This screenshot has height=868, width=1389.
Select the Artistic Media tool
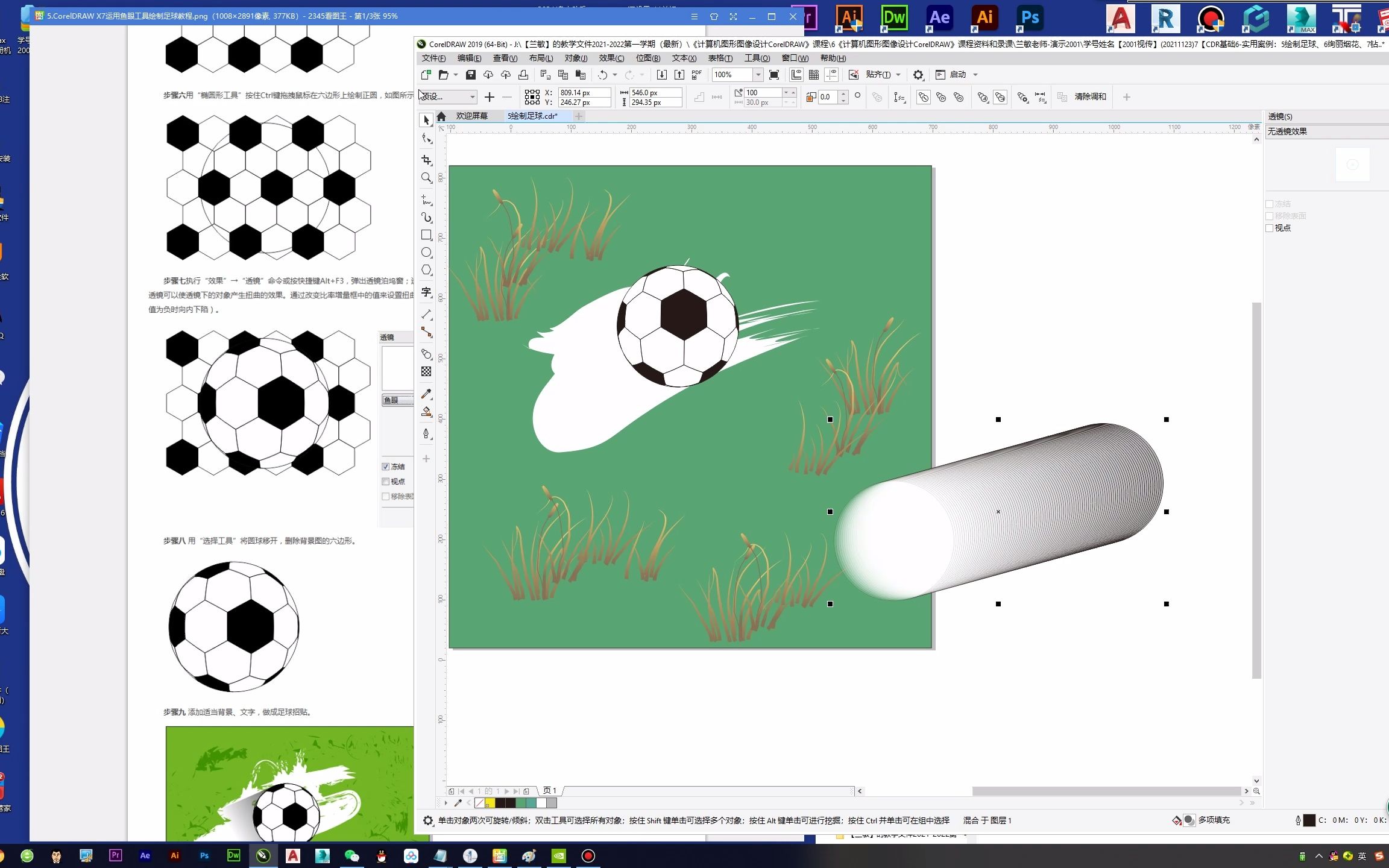(426, 217)
